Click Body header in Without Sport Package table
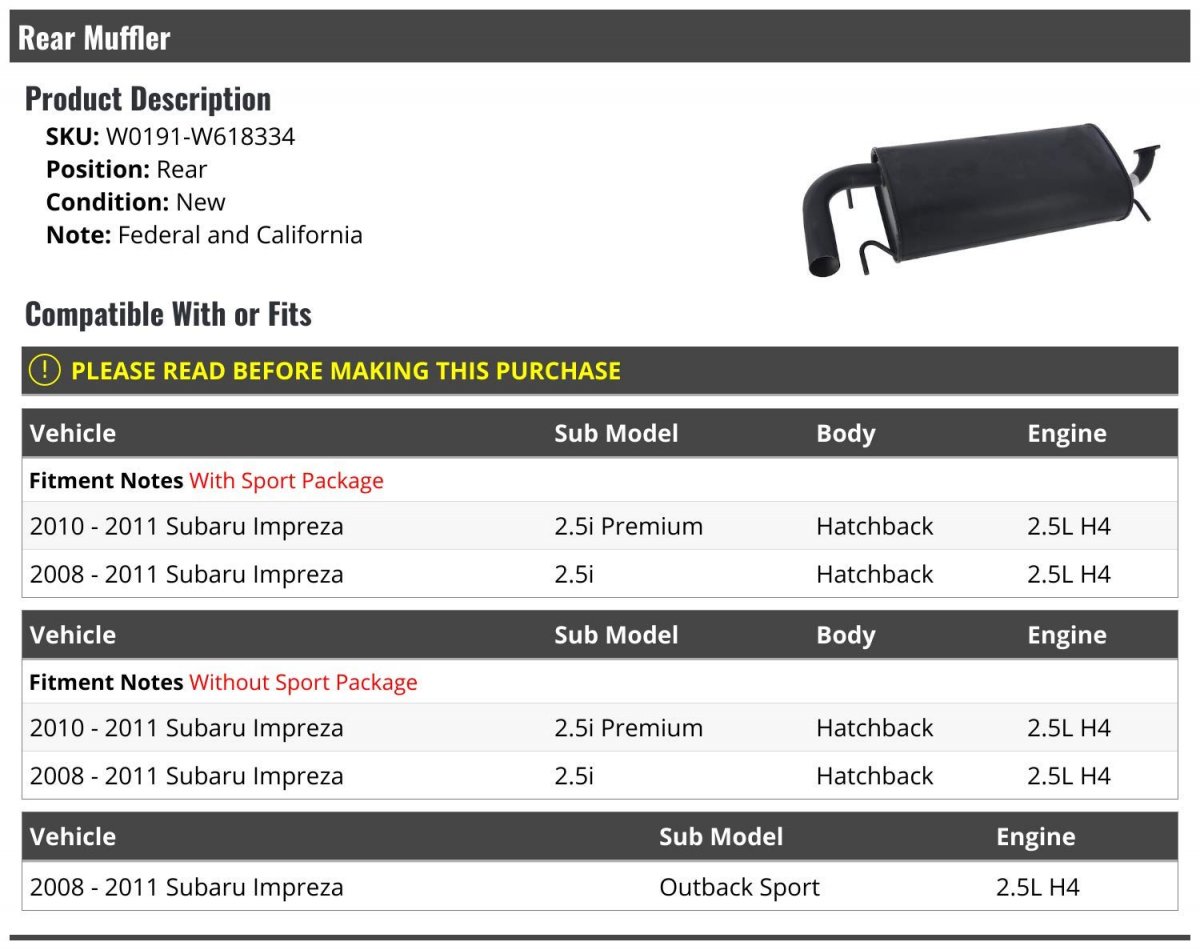 pos(845,636)
